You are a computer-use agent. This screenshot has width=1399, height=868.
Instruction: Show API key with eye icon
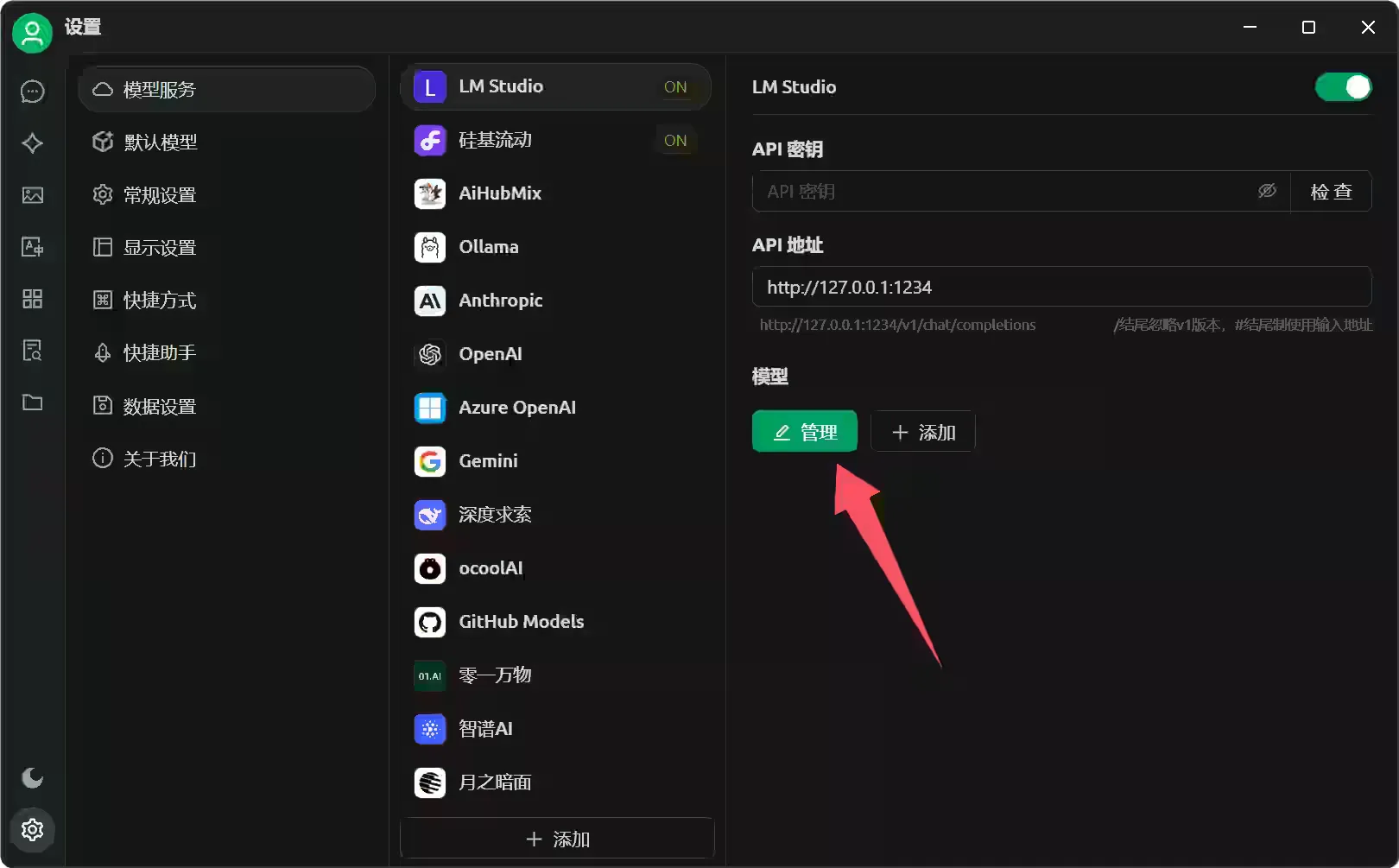click(x=1267, y=191)
